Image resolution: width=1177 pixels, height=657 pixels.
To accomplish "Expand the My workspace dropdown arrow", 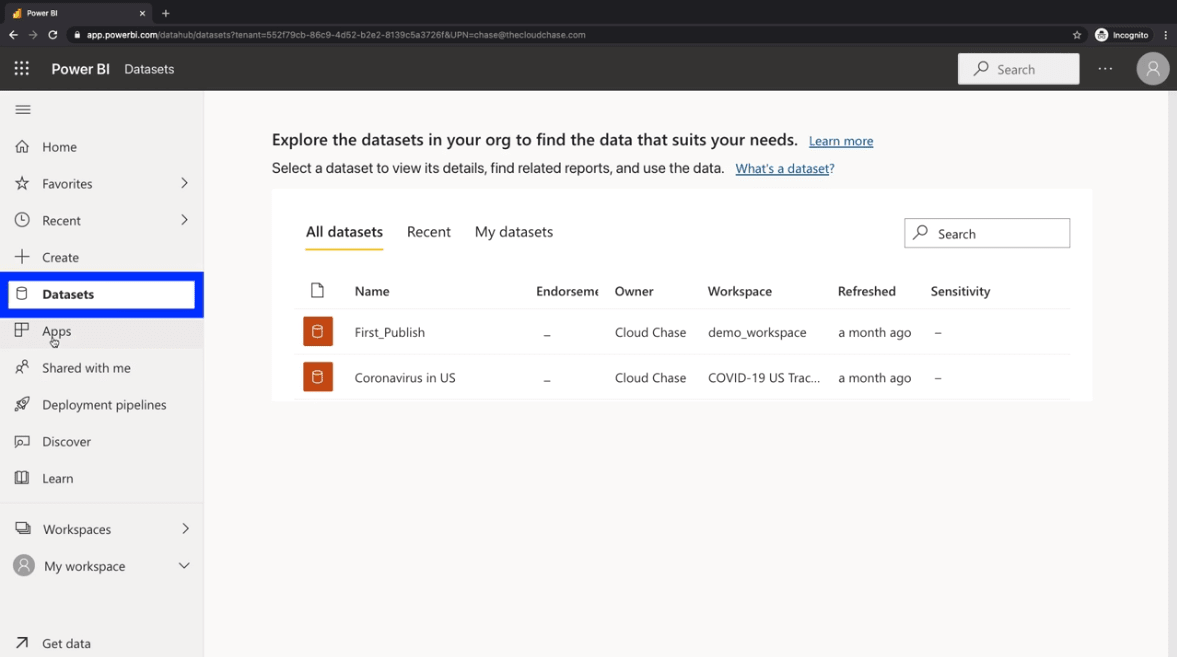I will pyautogui.click(x=184, y=565).
